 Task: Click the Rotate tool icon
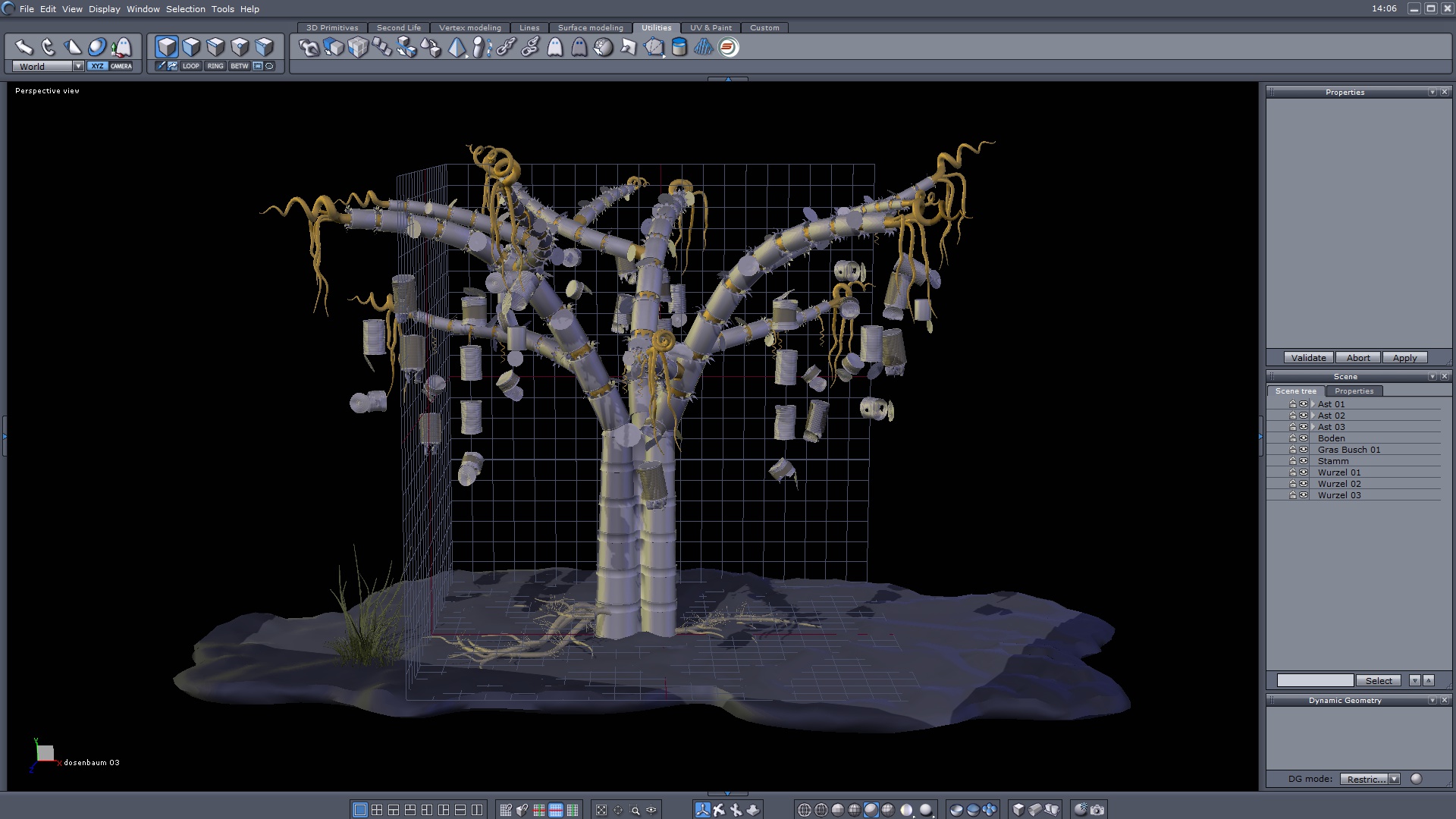pos(48,47)
